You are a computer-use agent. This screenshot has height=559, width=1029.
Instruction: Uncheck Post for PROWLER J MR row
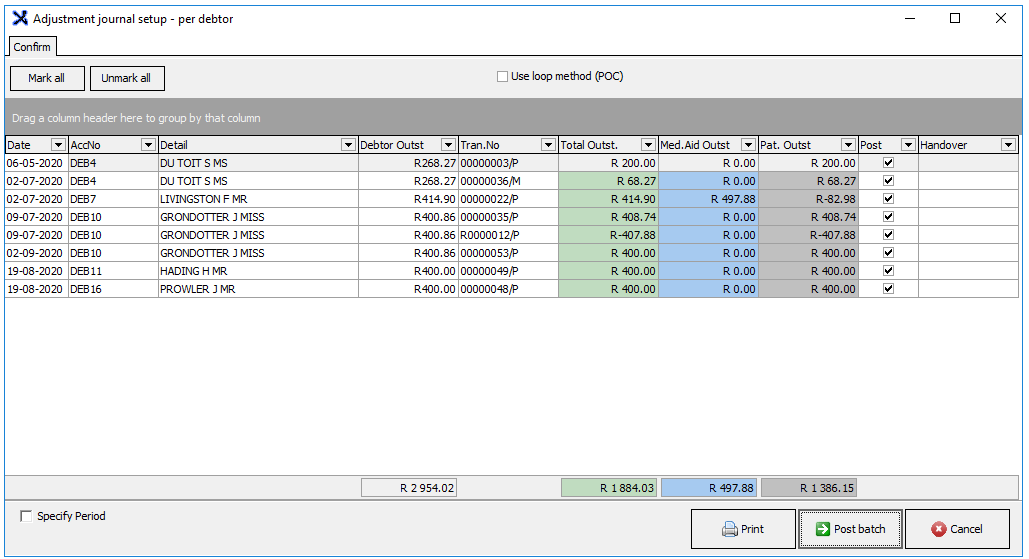(x=888, y=289)
